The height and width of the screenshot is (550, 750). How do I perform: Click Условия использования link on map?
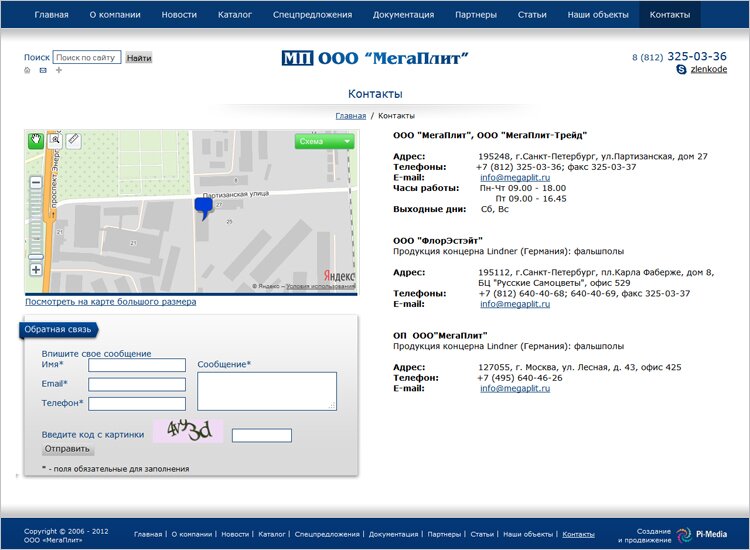pyautogui.click(x=320, y=286)
